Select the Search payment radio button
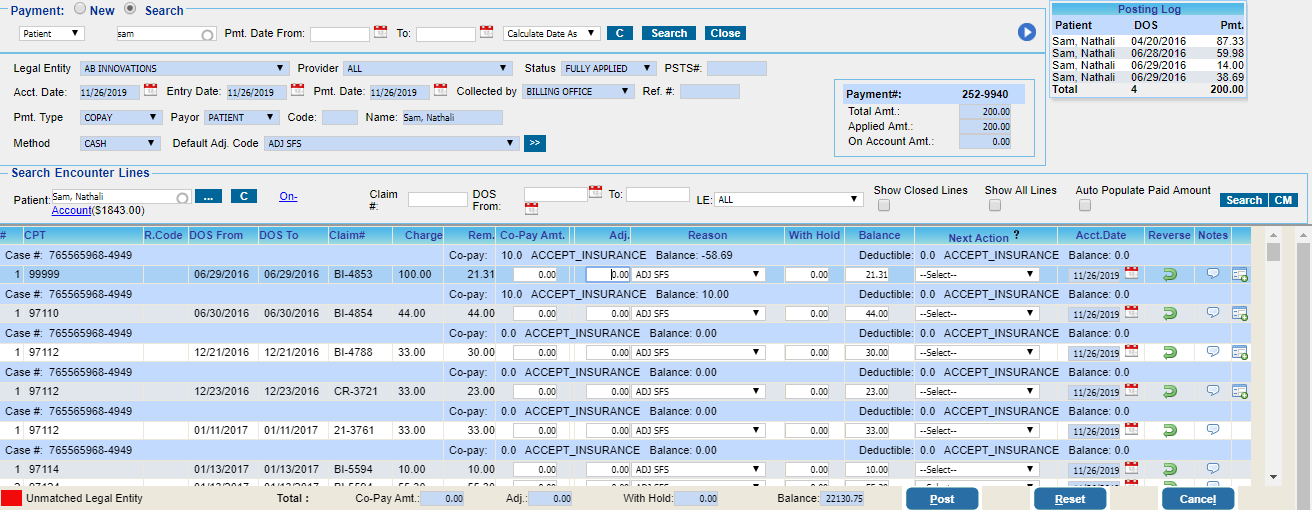Image resolution: width=1312 pixels, height=510 pixels. click(x=130, y=9)
